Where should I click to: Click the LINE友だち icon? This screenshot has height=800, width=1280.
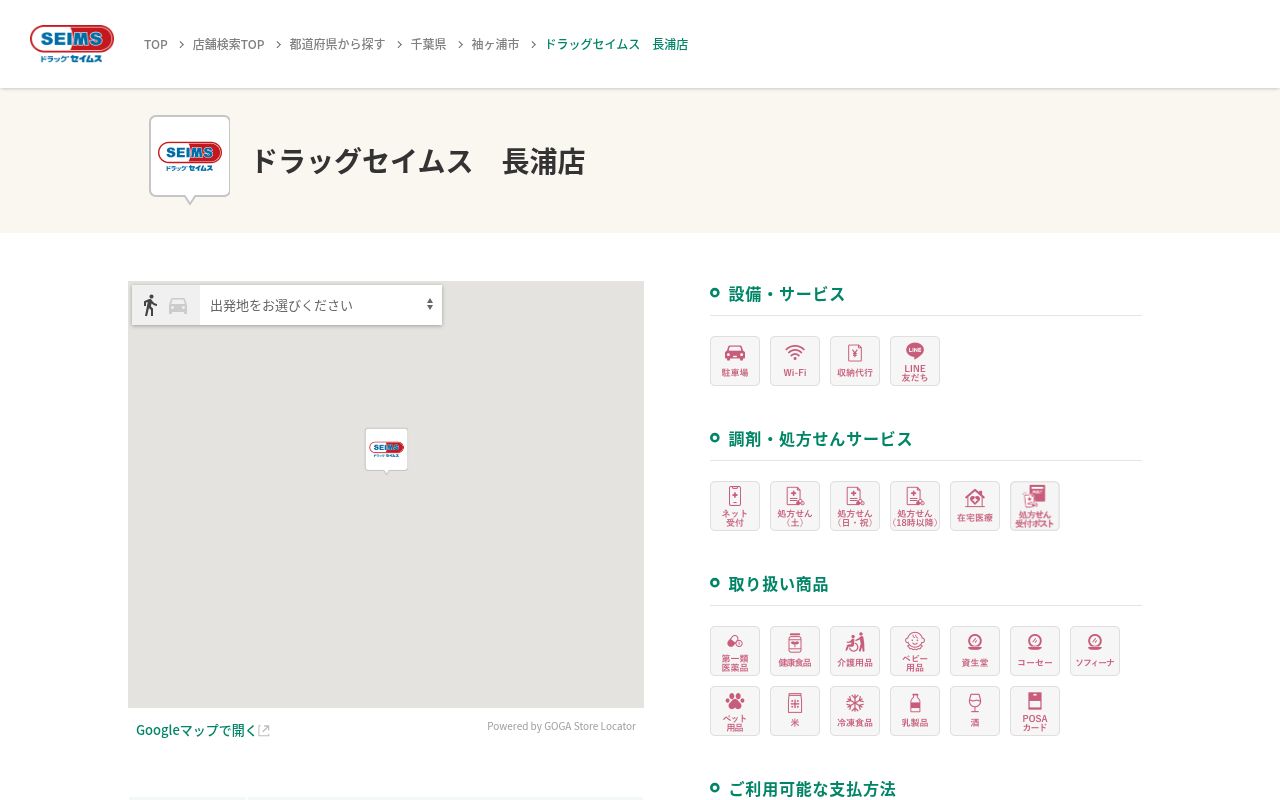click(915, 361)
